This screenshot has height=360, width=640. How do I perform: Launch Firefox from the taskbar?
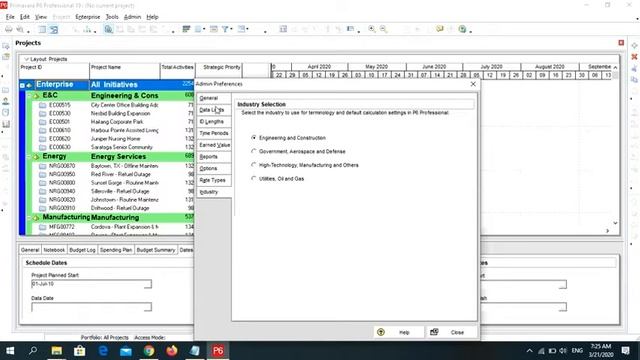coord(172,351)
